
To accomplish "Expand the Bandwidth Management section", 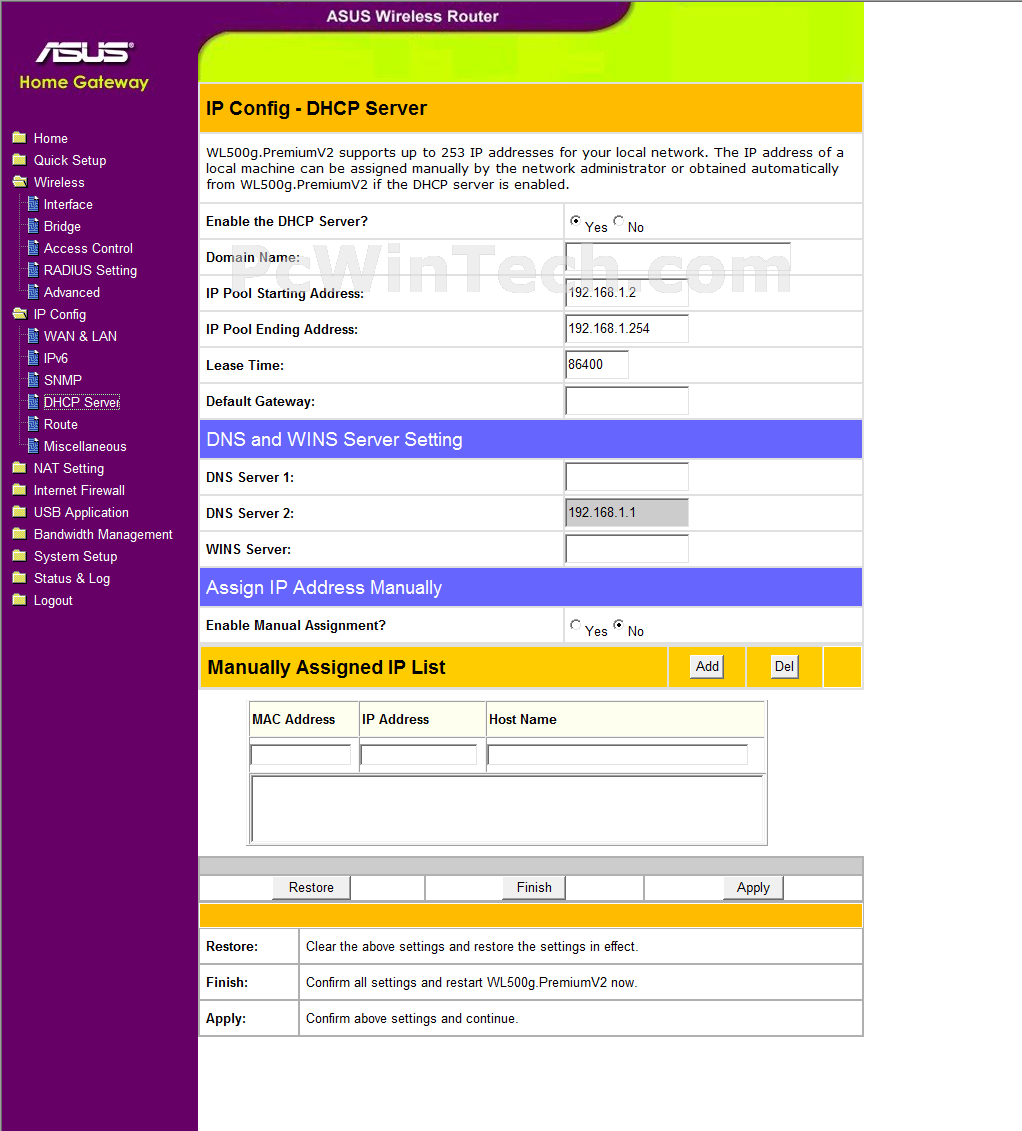I will click(103, 534).
